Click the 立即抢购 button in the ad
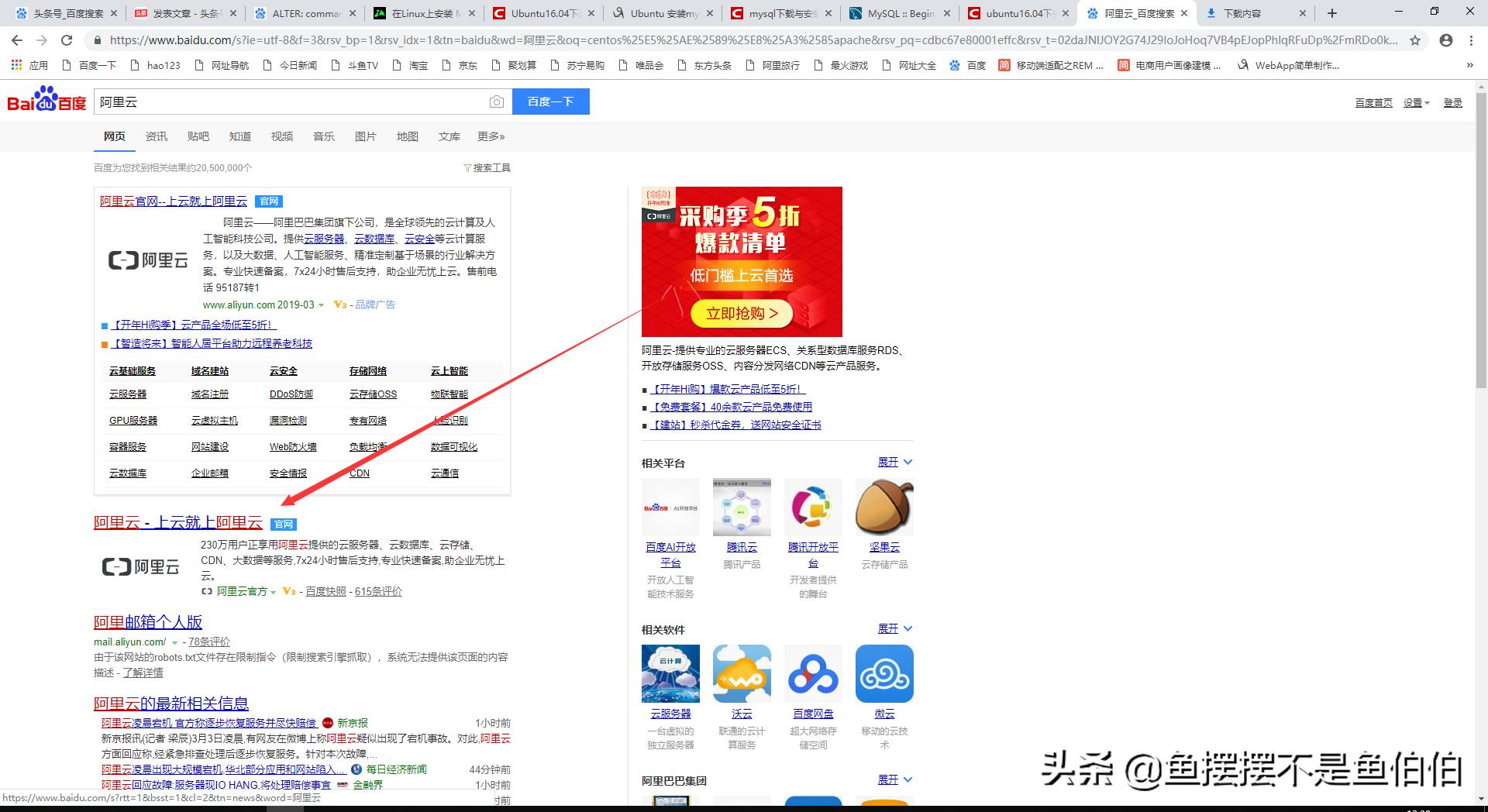The width and height of the screenshot is (1488, 812). coord(742,313)
